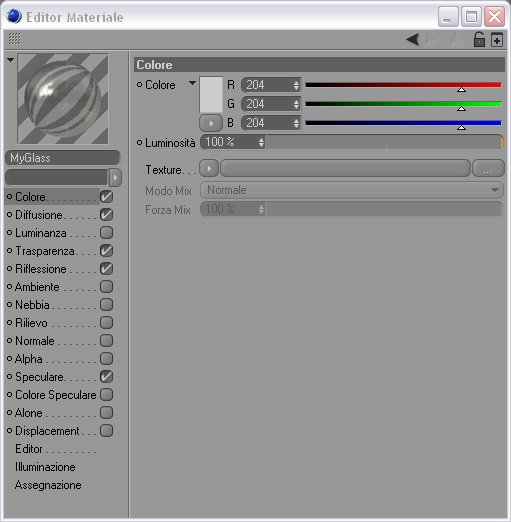This screenshot has width=511, height=522.
Task: Select the Colore channel tab
Action: tap(30, 197)
